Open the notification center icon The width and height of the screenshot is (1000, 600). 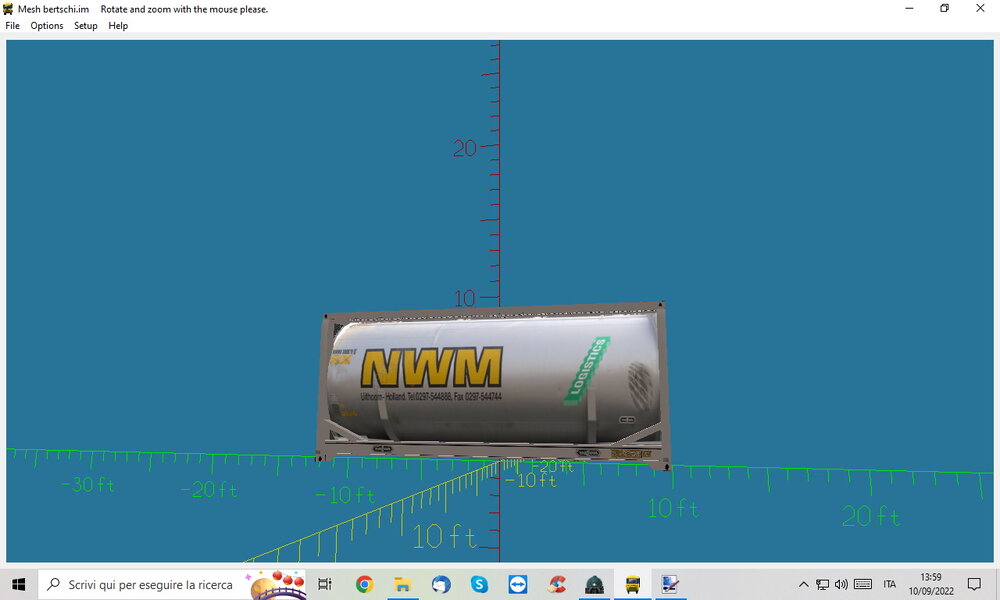(974, 584)
